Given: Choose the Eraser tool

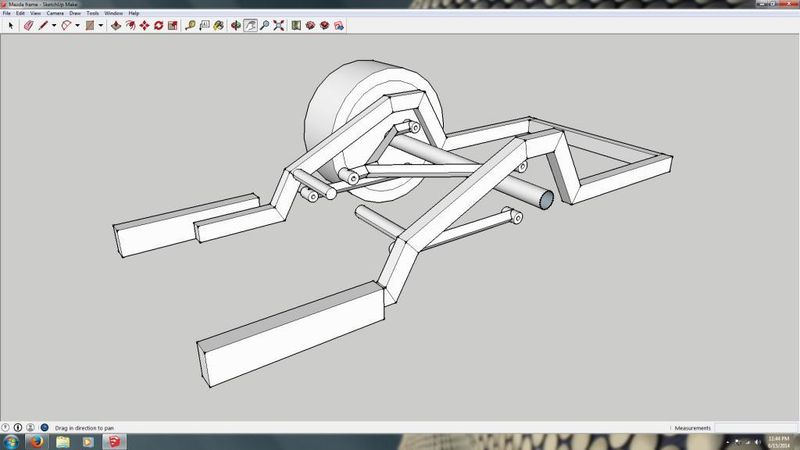Looking at the screenshot, I should 28,25.
